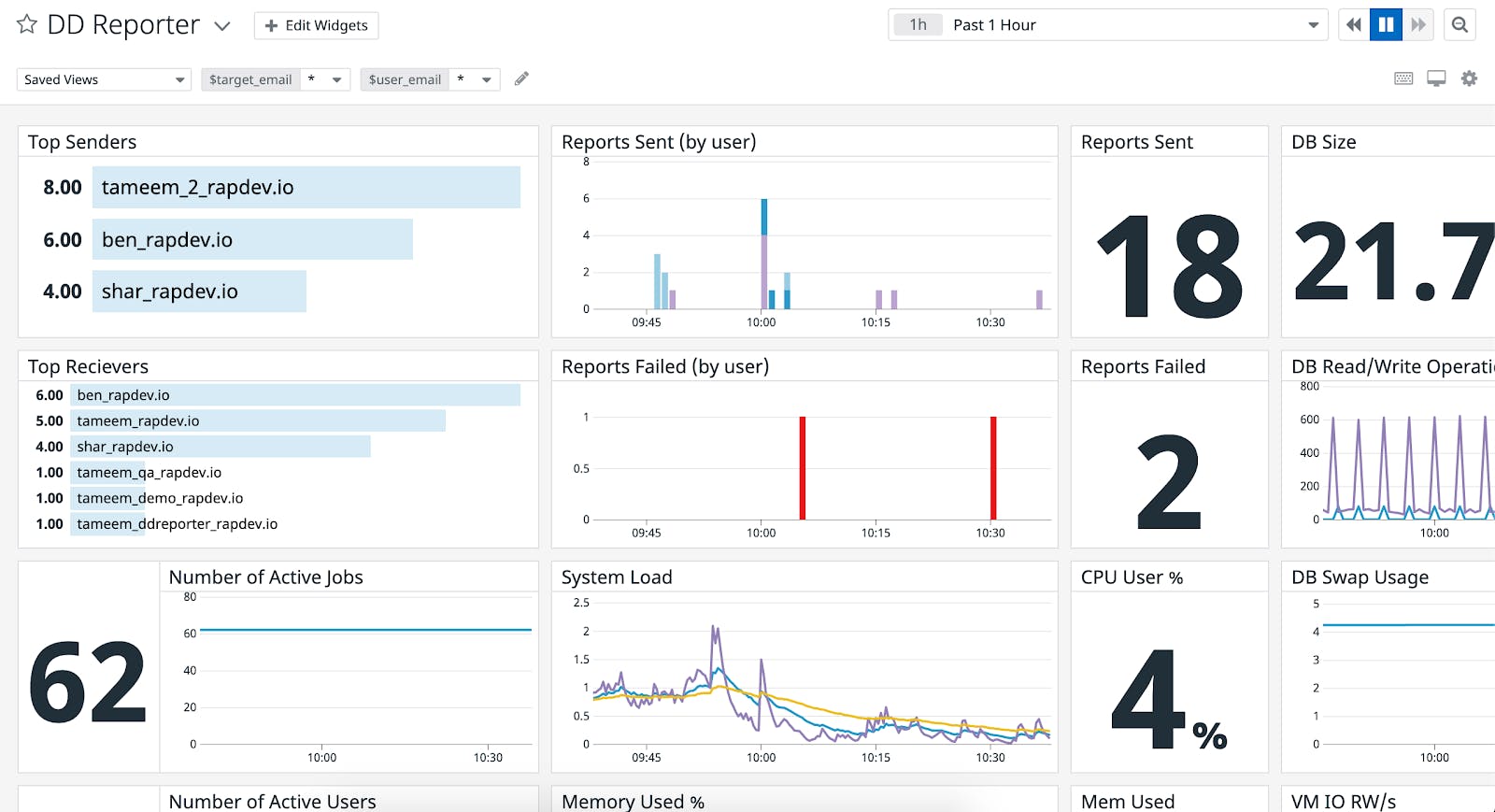The height and width of the screenshot is (812, 1495).
Task: Open the $user_email variable dropdown
Action: [x=430, y=79]
